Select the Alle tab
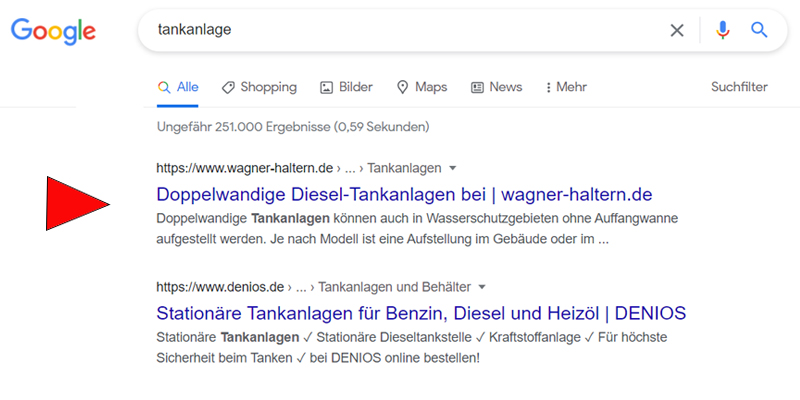 coord(178,87)
